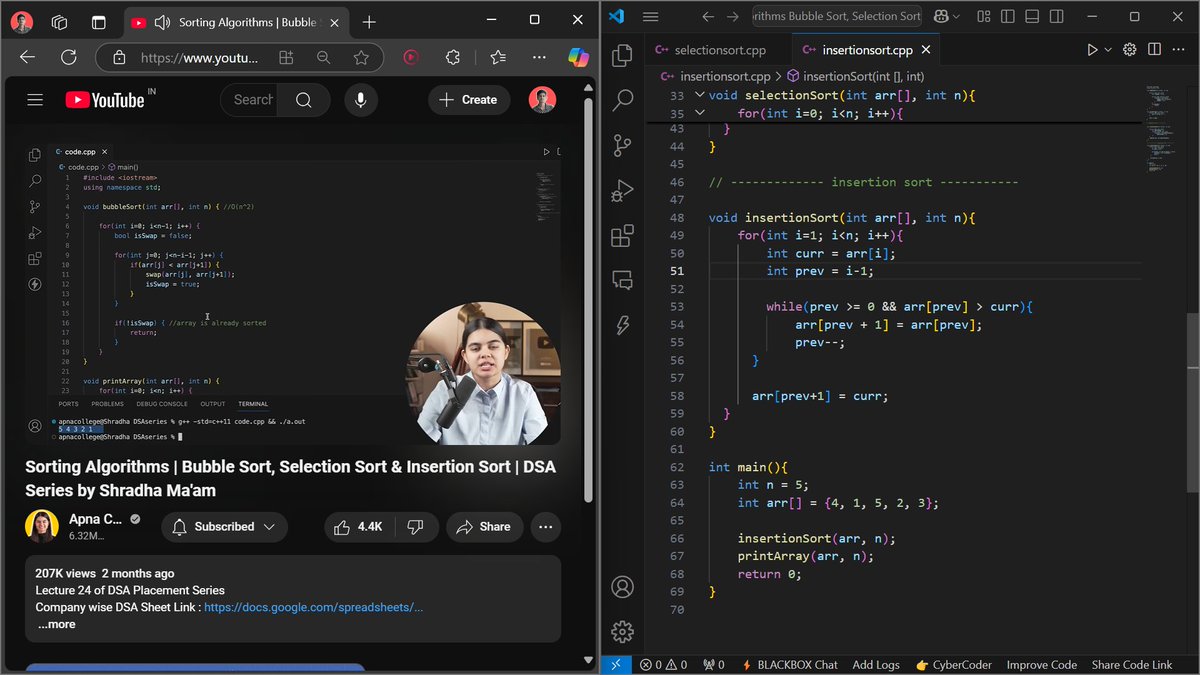Open VS Code Accounts menu
The width and height of the screenshot is (1200, 675).
click(x=622, y=586)
